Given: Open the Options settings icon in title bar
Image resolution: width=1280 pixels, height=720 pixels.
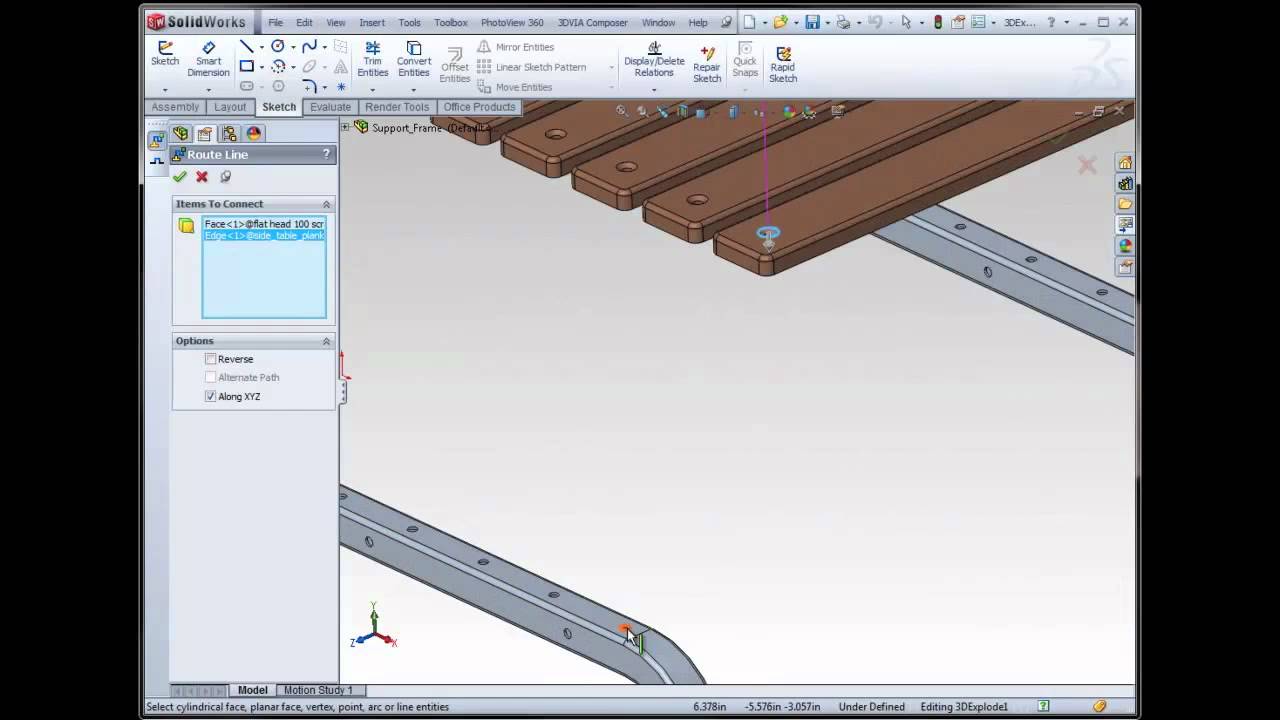Looking at the screenshot, I should 980,22.
